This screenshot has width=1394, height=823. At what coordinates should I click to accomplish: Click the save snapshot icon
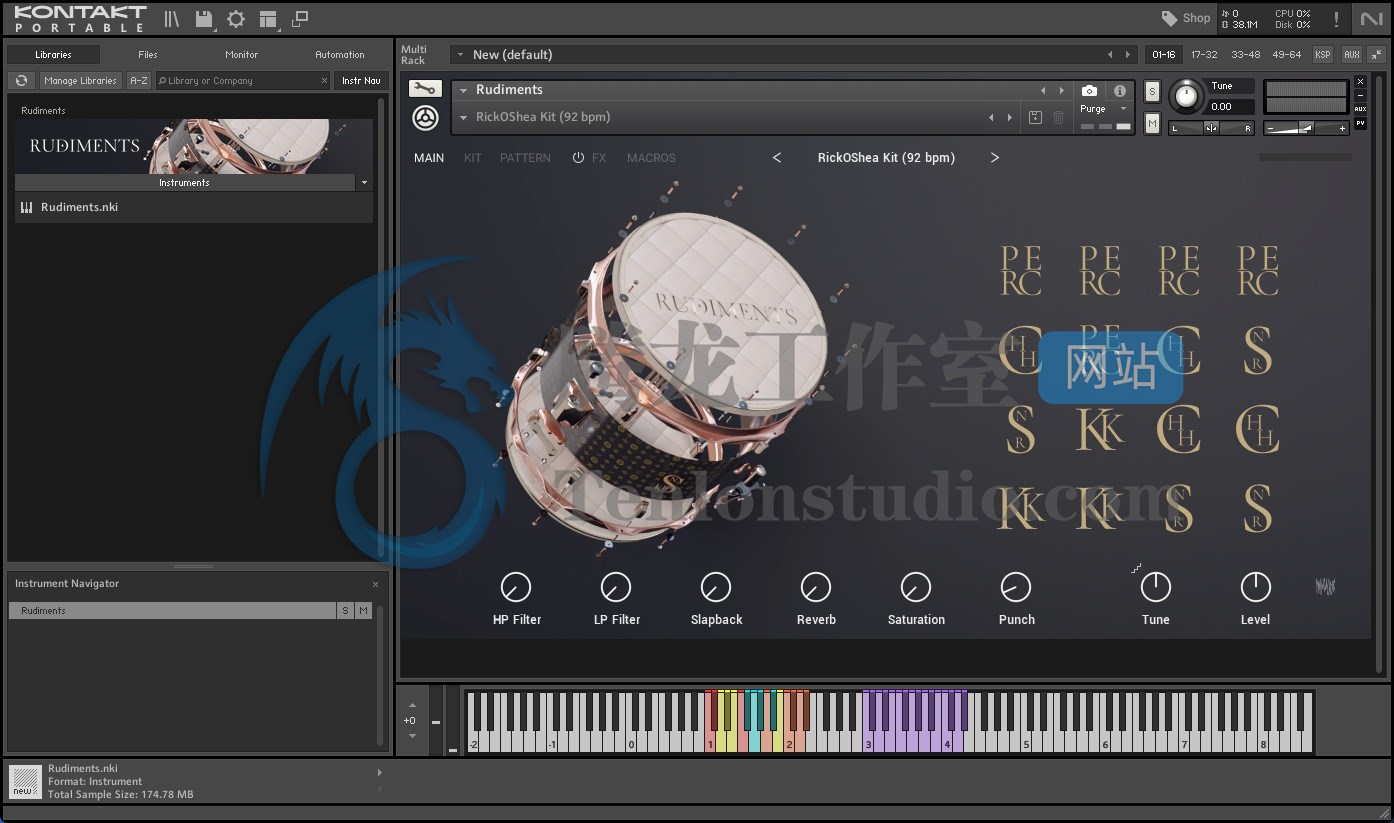1035,118
